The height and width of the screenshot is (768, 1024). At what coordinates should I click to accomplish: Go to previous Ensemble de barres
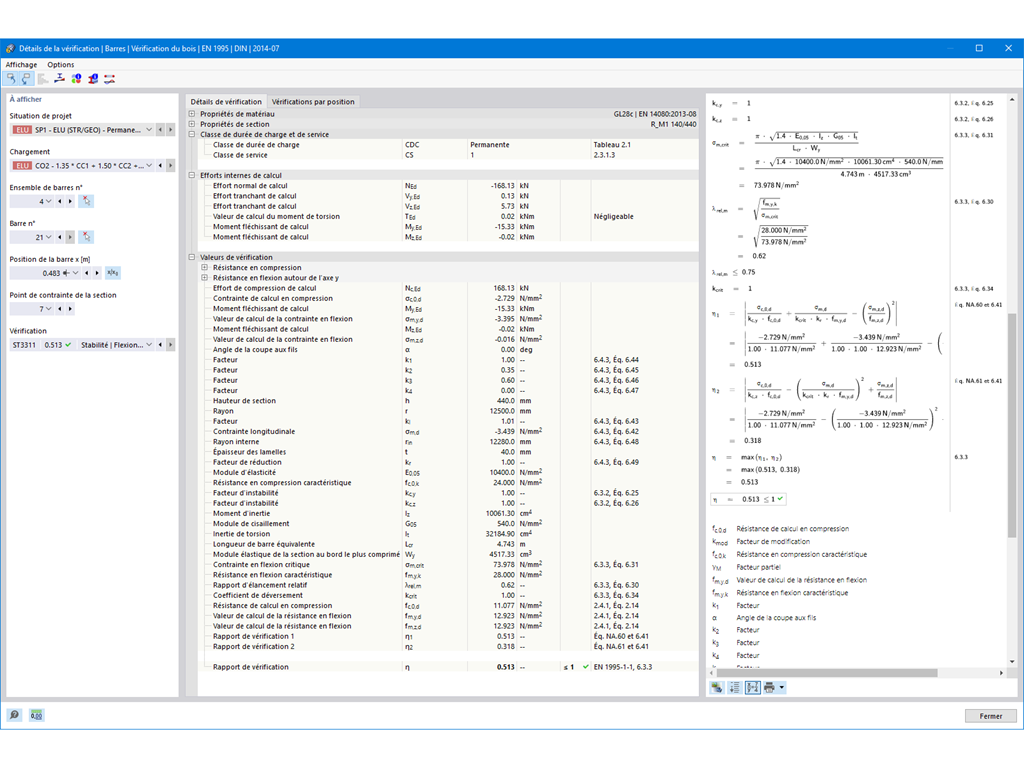point(60,201)
